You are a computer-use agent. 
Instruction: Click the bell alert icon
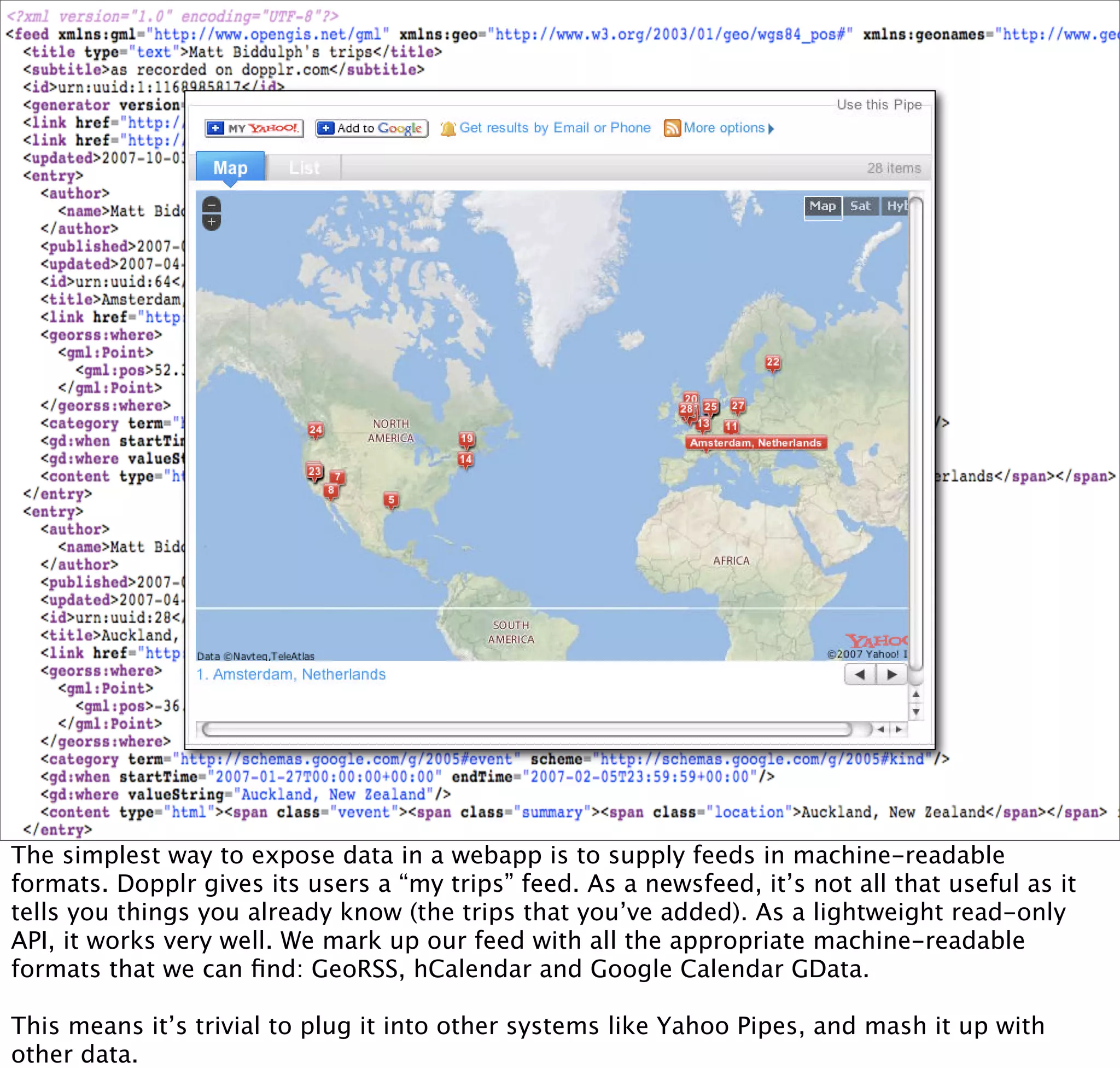coord(448,129)
